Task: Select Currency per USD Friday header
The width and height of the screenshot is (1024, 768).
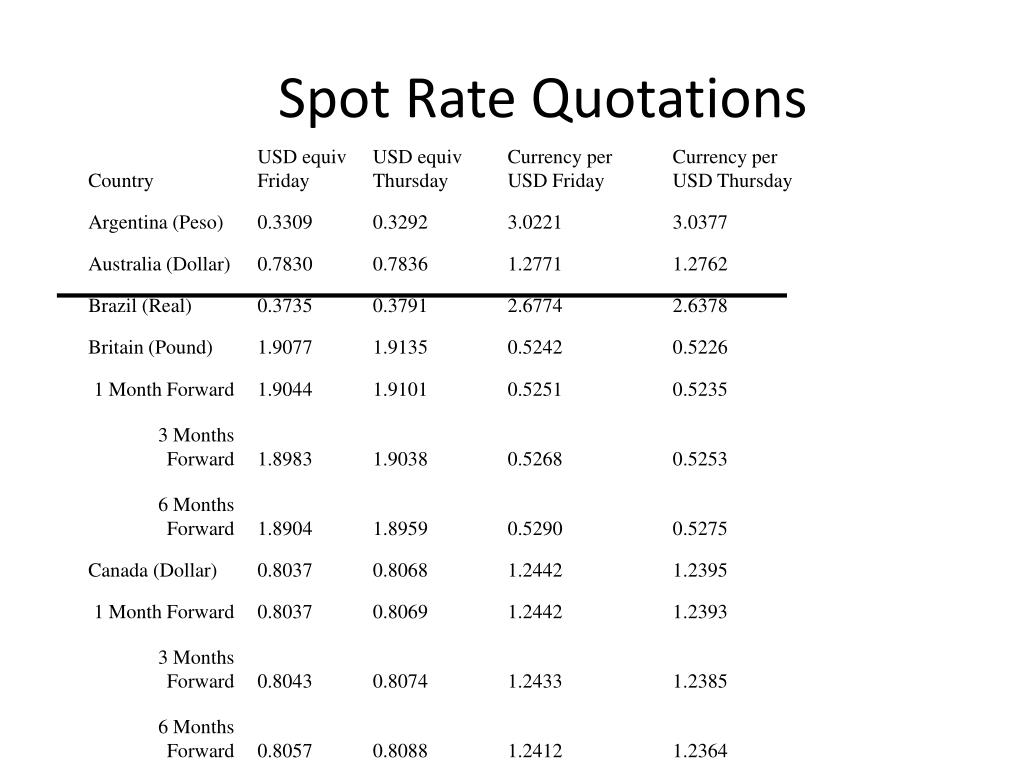Action: point(560,168)
